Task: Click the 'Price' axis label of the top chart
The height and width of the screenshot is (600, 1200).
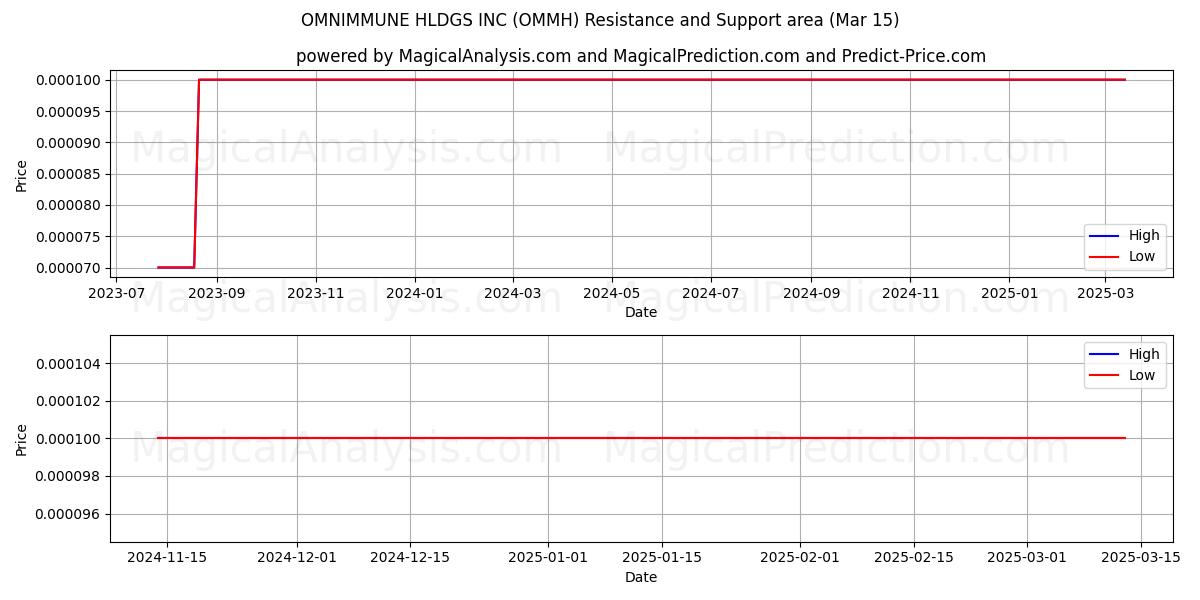Action: pyautogui.click(x=22, y=174)
